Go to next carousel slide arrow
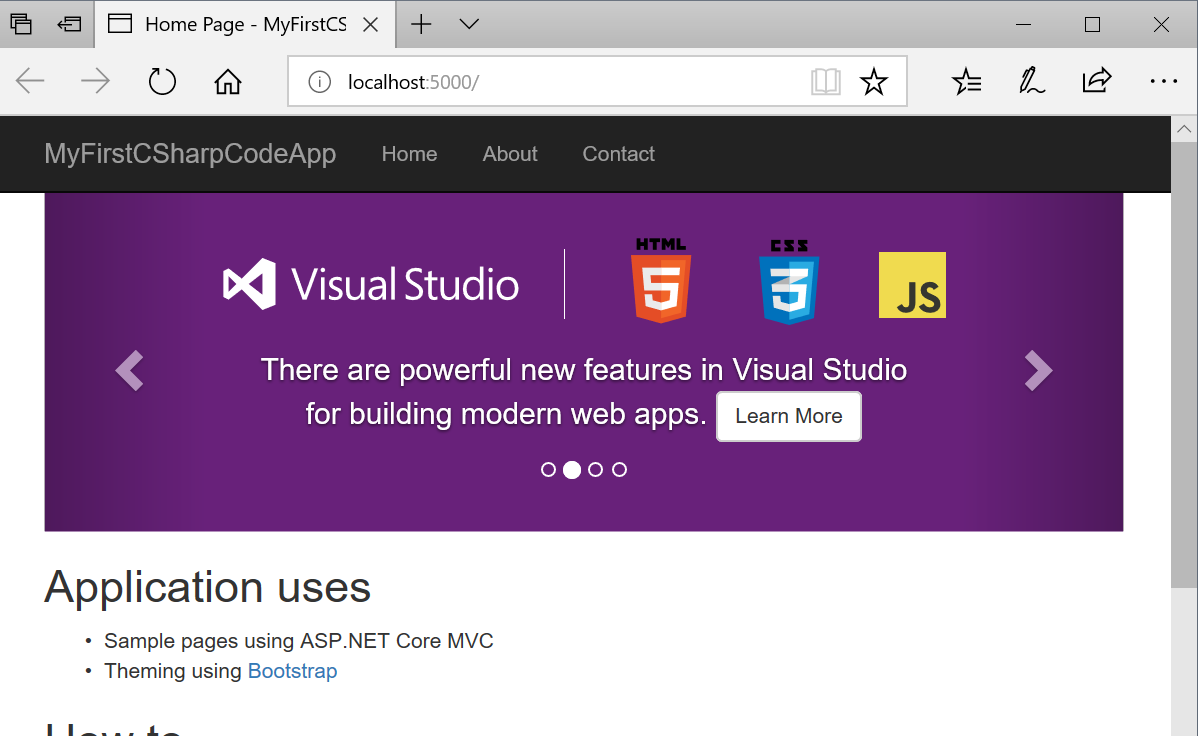 [x=1038, y=371]
